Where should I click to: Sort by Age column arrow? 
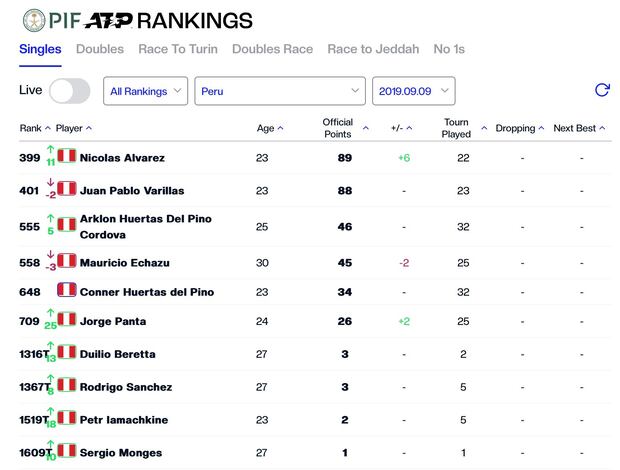click(280, 128)
